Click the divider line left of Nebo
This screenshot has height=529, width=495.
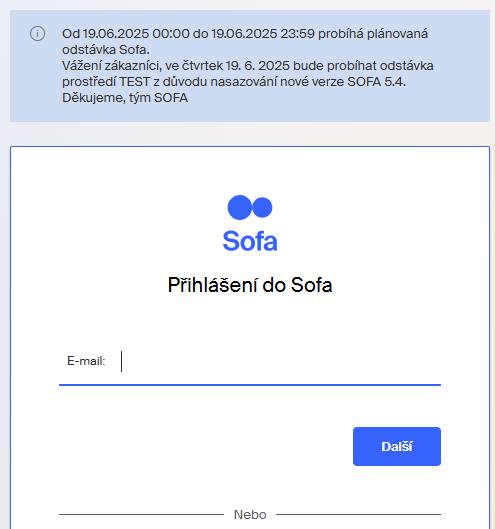click(x=141, y=514)
